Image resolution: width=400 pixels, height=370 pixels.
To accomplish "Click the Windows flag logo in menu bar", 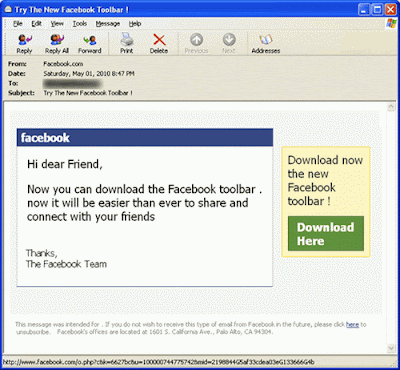I will click(x=391, y=24).
